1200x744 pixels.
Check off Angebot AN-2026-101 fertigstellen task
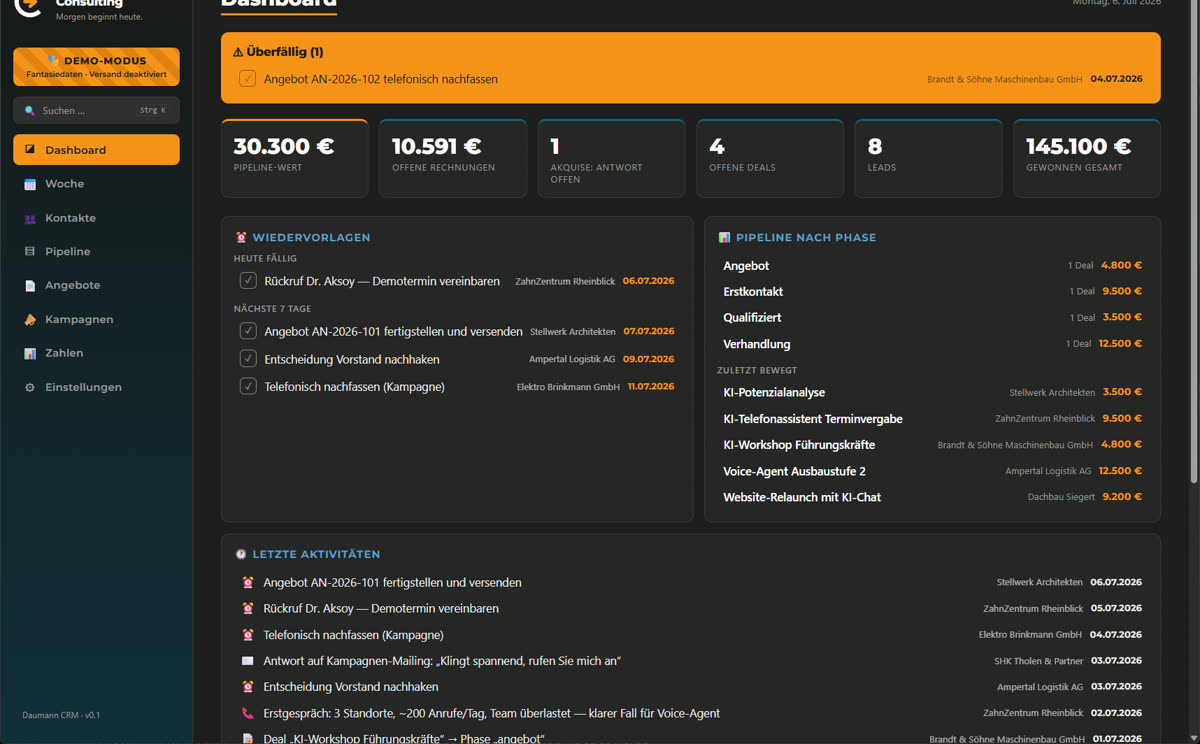point(248,331)
